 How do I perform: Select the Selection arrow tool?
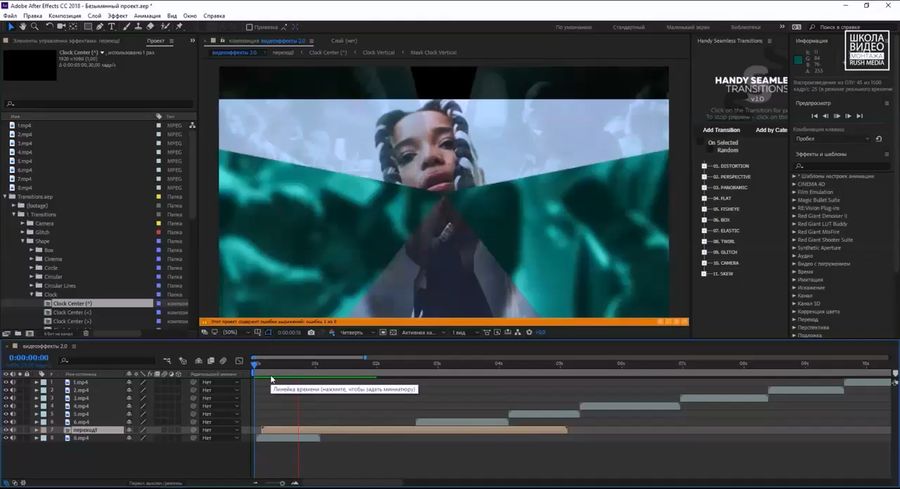[11, 26]
